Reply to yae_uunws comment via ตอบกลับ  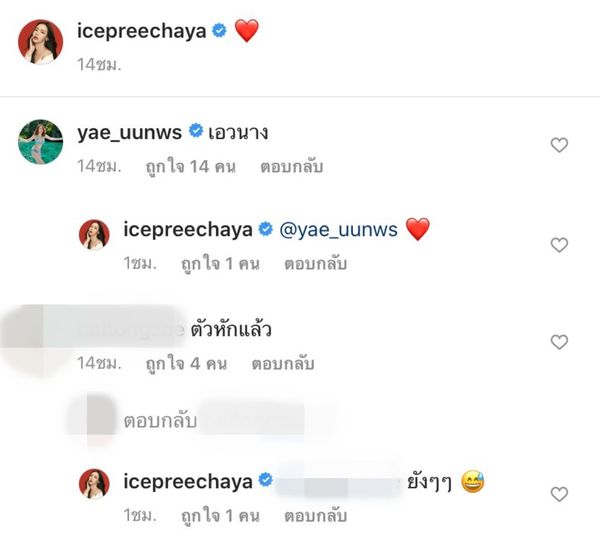(x=292, y=167)
